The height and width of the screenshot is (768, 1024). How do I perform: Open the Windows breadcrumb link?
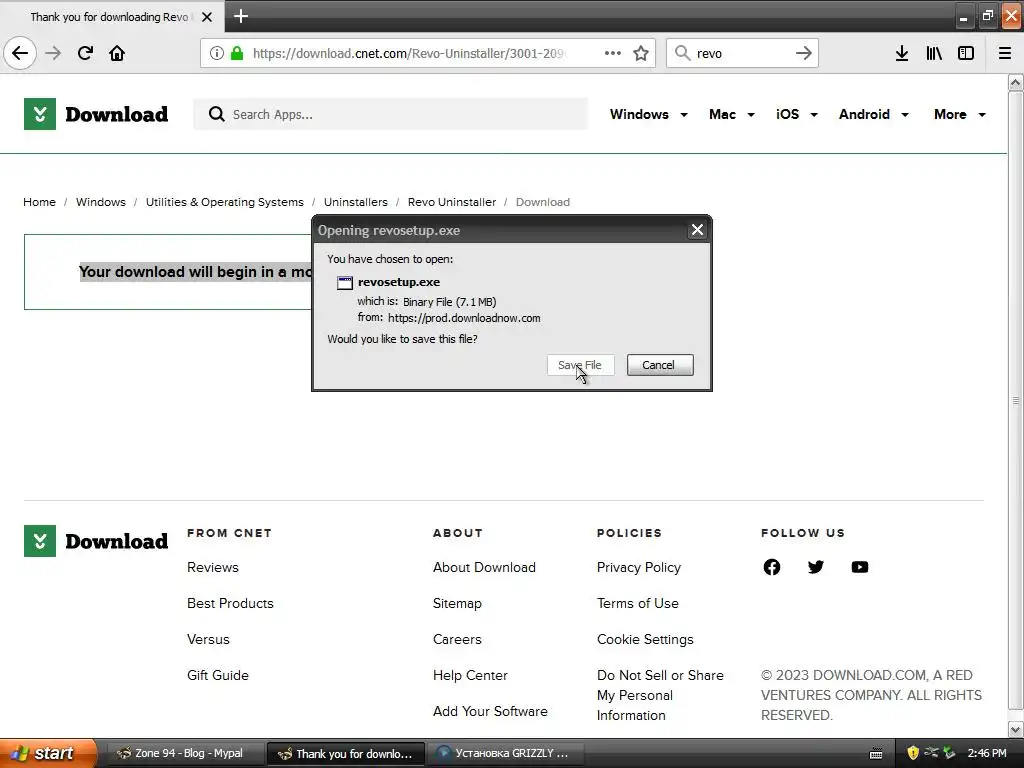click(x=101, y=202)
